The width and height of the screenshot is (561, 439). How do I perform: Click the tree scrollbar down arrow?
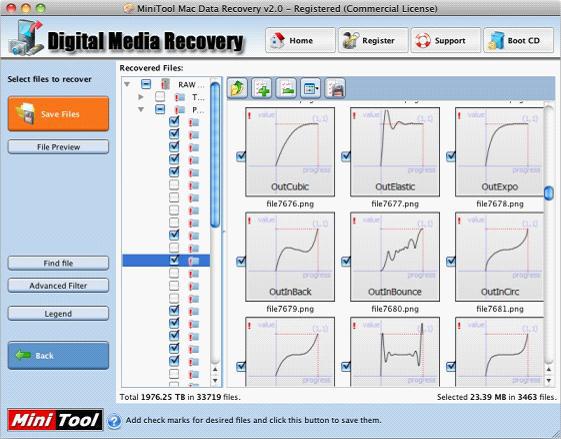click(x=215, y=380)
